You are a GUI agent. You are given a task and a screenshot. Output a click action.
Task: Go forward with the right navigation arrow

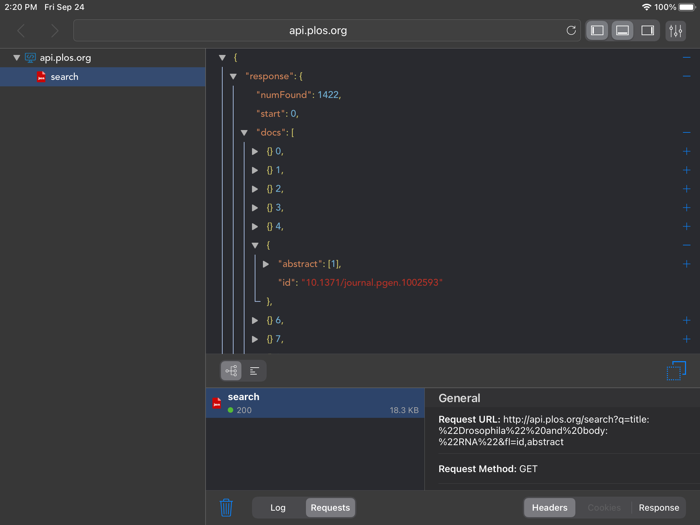pyautogui.click(x=54, y=31)
